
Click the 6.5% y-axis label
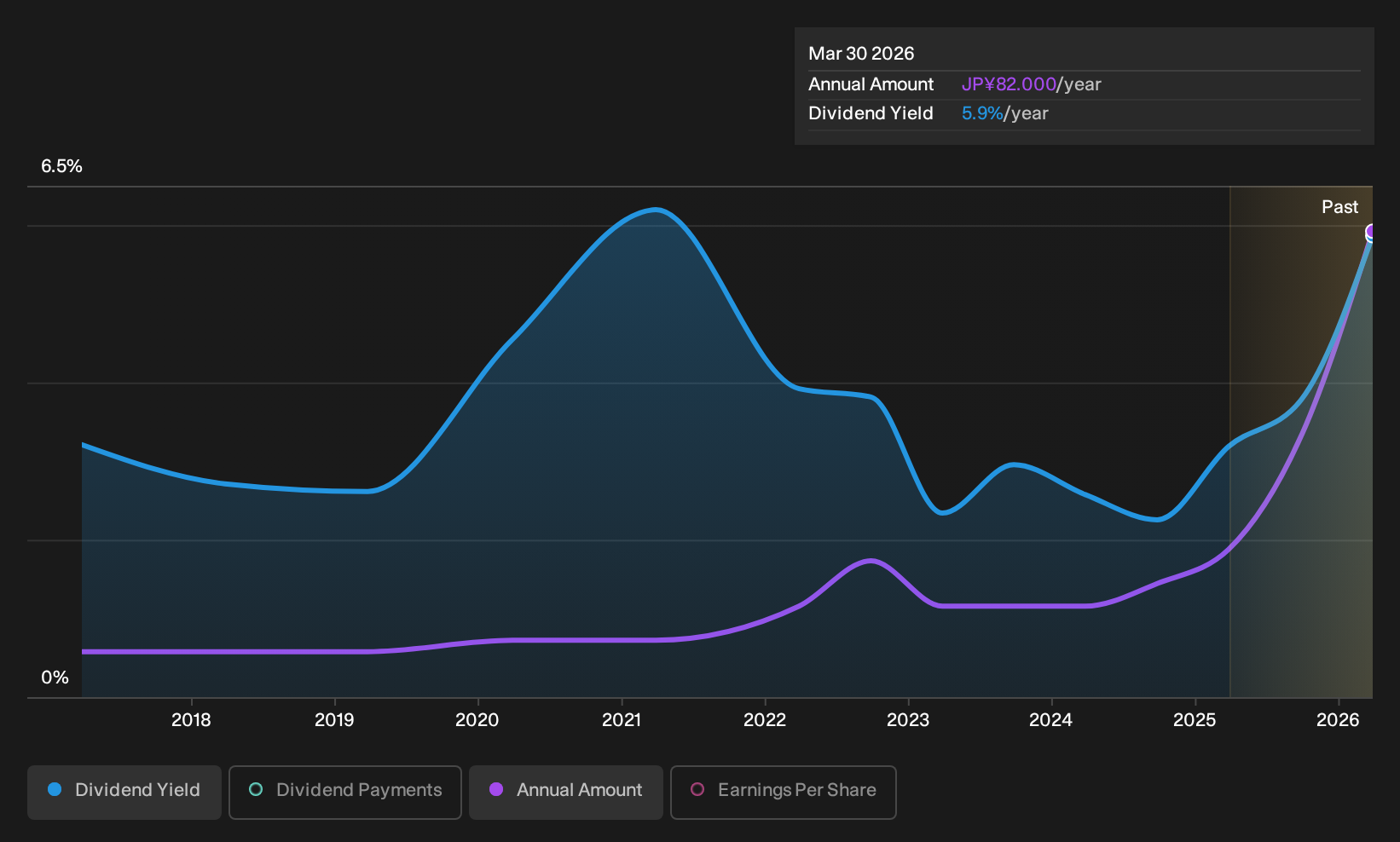(61, 166)
